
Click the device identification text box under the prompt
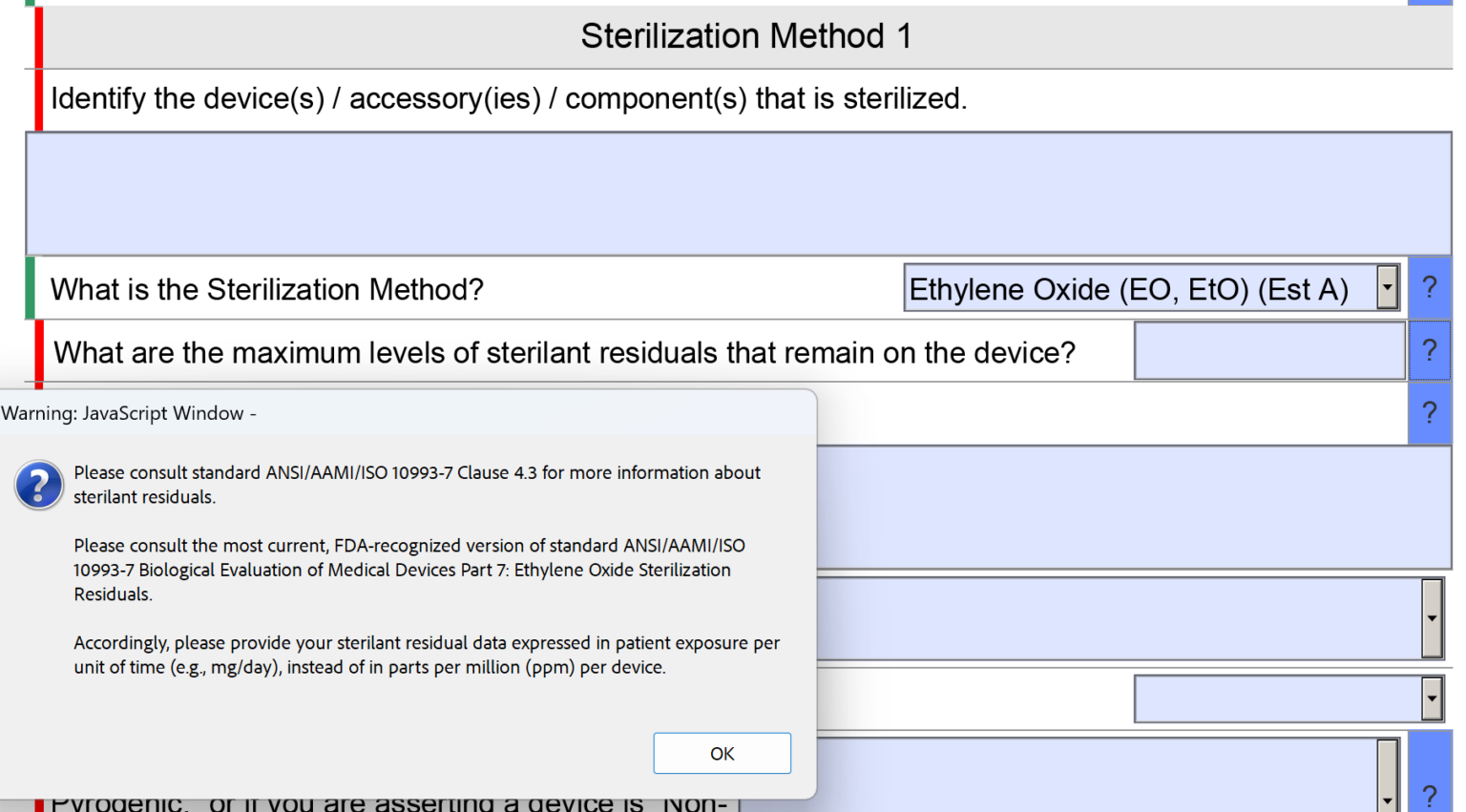[735, 191]
